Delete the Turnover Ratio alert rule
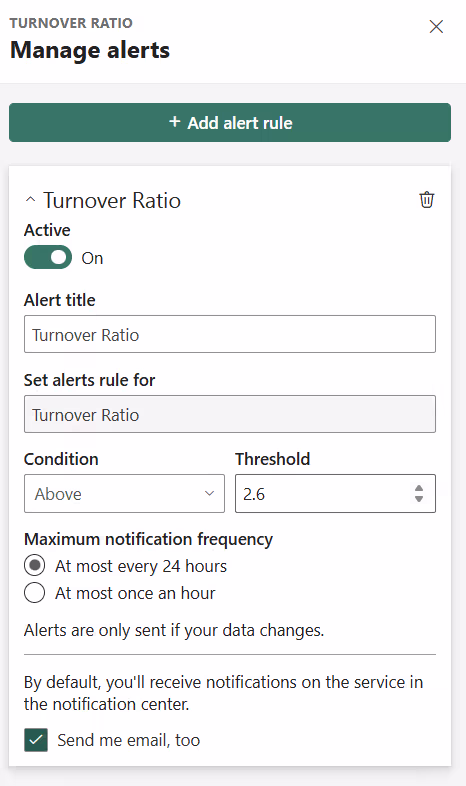The image size is (466, 786). (x=426, y=200)
